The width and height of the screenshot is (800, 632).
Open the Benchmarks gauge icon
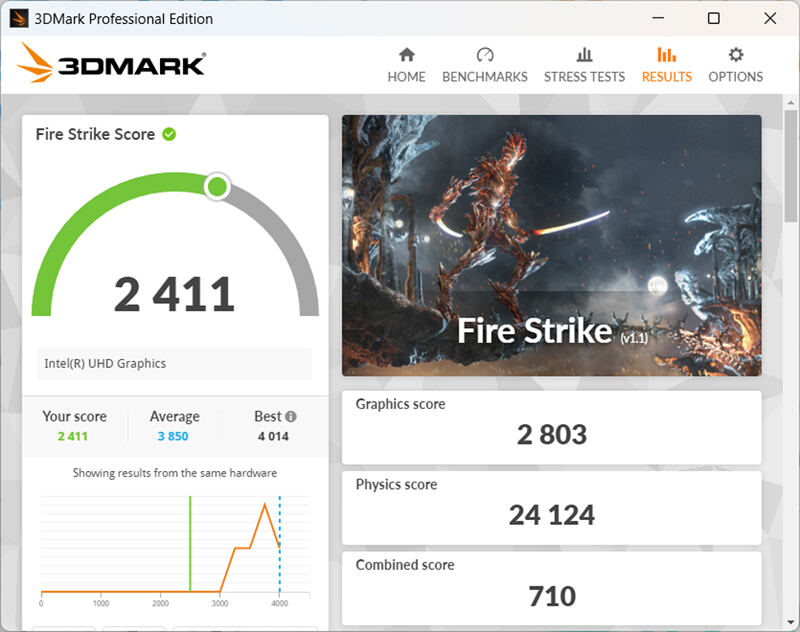pyautogui.click(x=485, y=55)
